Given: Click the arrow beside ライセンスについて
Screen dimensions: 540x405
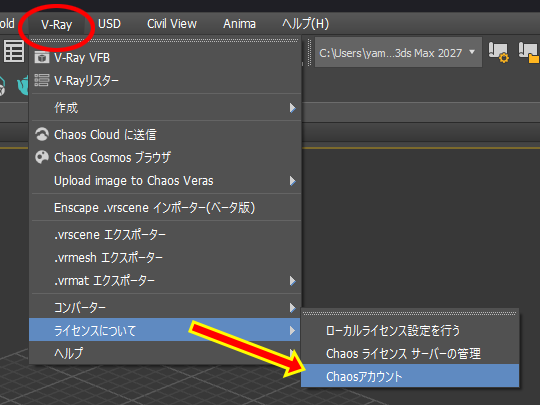Looking at the screenshot, I should 292,331.
